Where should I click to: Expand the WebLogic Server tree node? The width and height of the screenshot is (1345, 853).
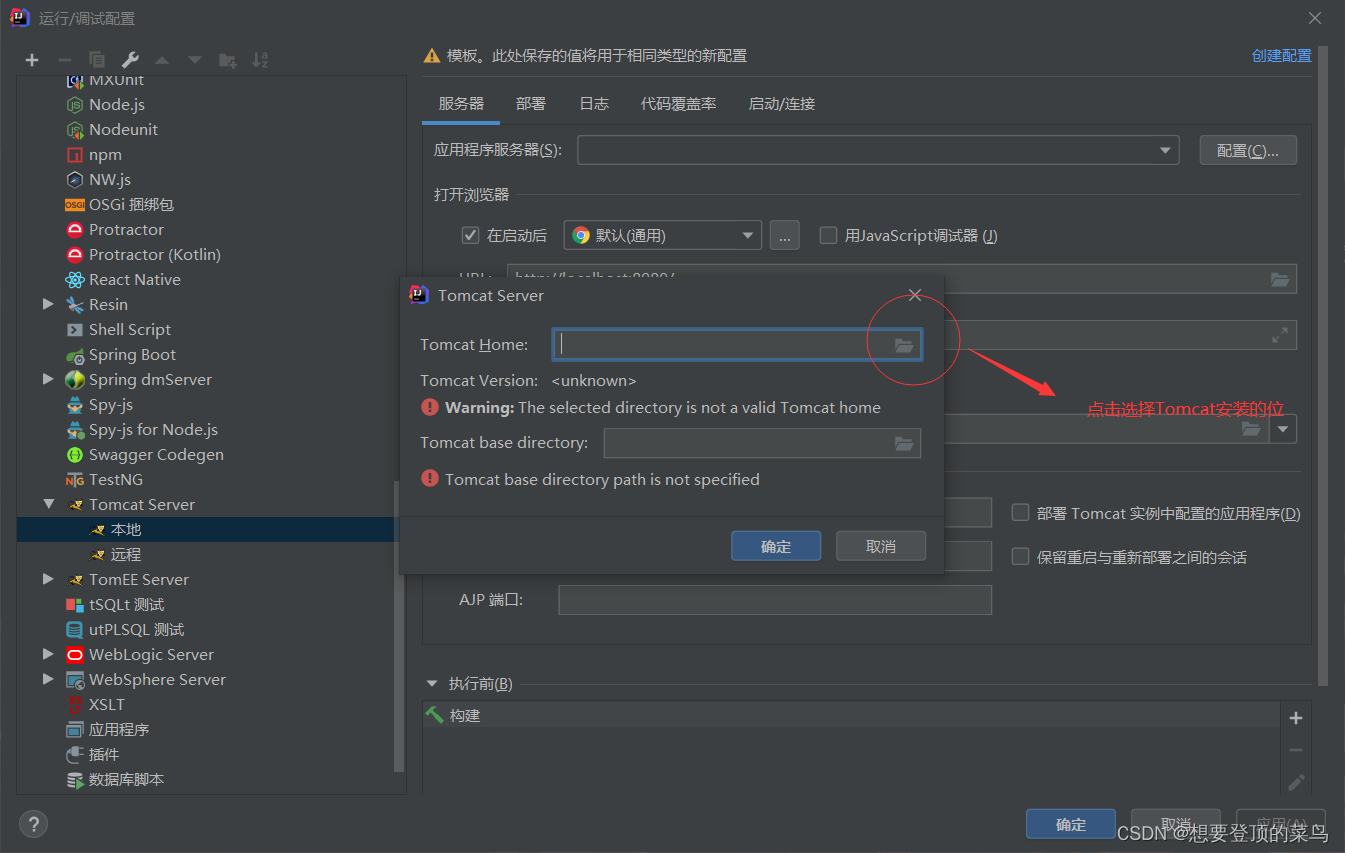coord(48,654)
